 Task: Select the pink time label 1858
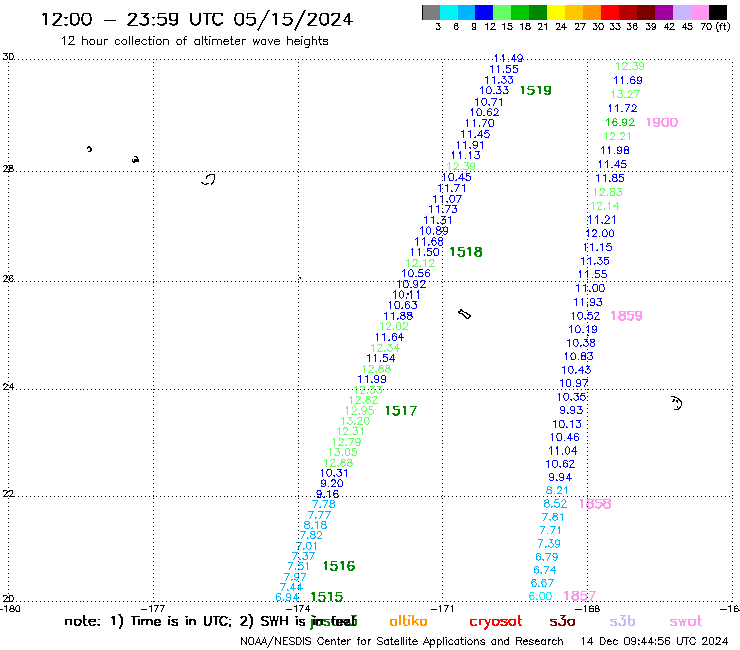595,504
